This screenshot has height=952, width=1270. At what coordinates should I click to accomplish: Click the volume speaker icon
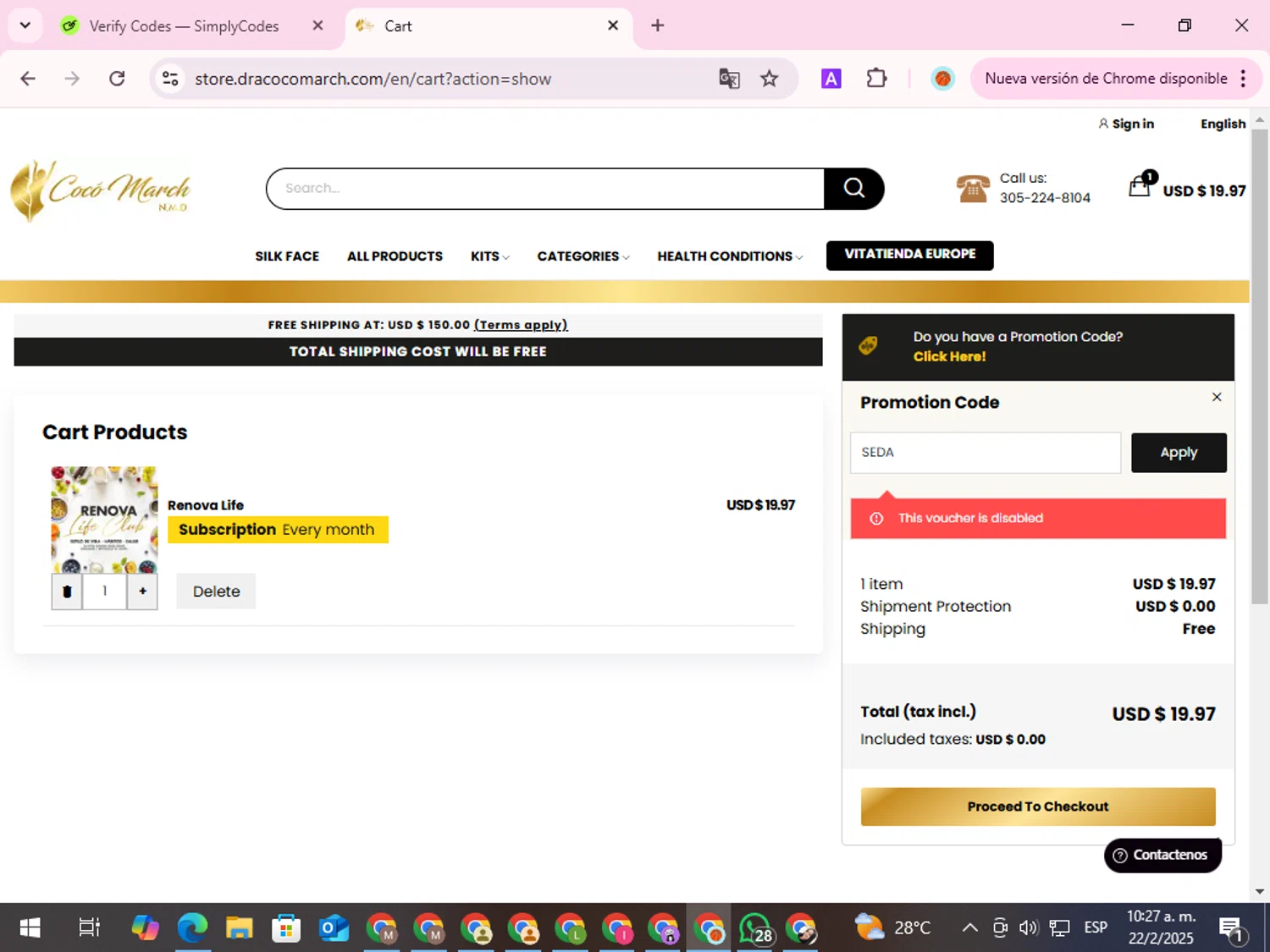tap(1028, 928)
